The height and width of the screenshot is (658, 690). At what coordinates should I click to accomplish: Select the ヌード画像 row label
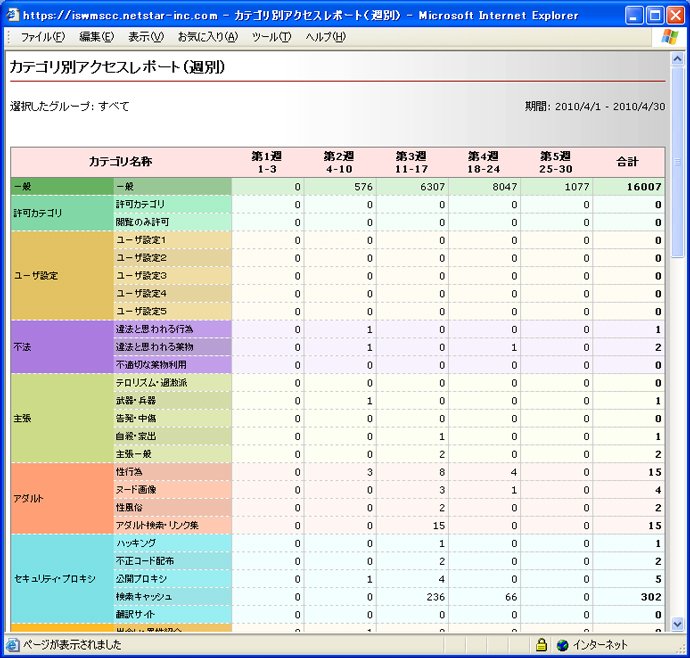click(172, 490)
